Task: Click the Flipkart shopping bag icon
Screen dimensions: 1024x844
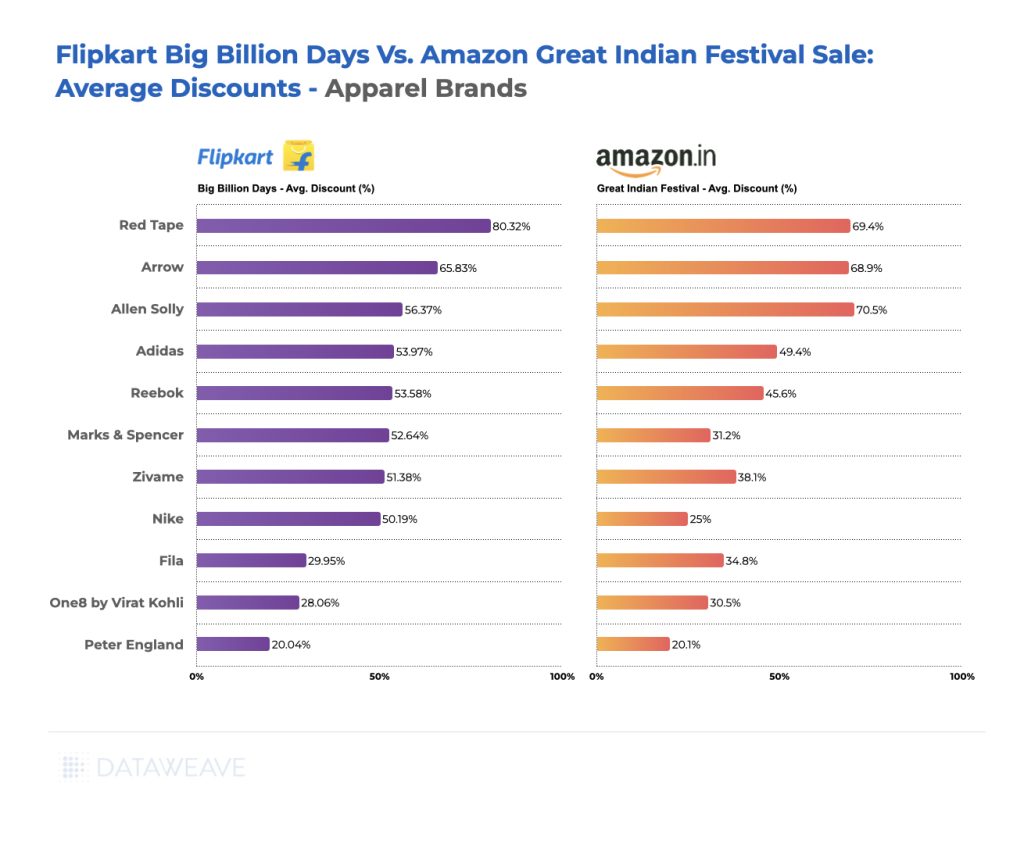Action: [299, 156]
